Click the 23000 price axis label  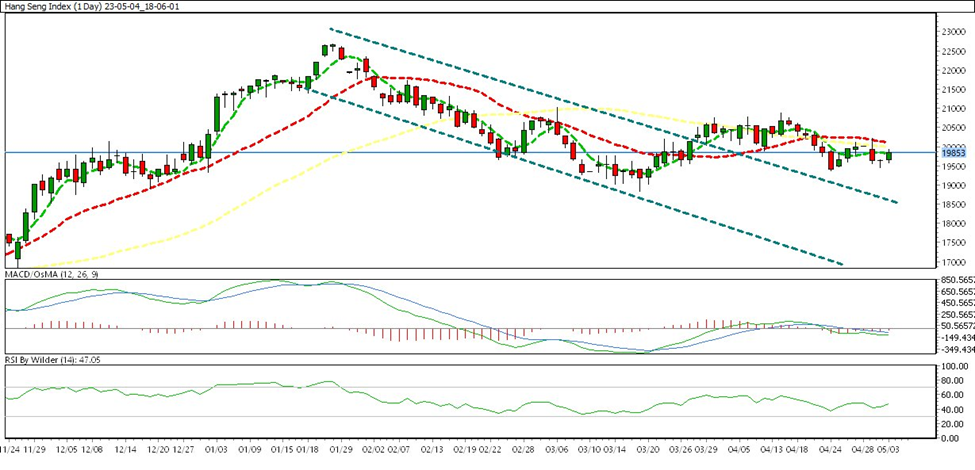click(954, 31)
